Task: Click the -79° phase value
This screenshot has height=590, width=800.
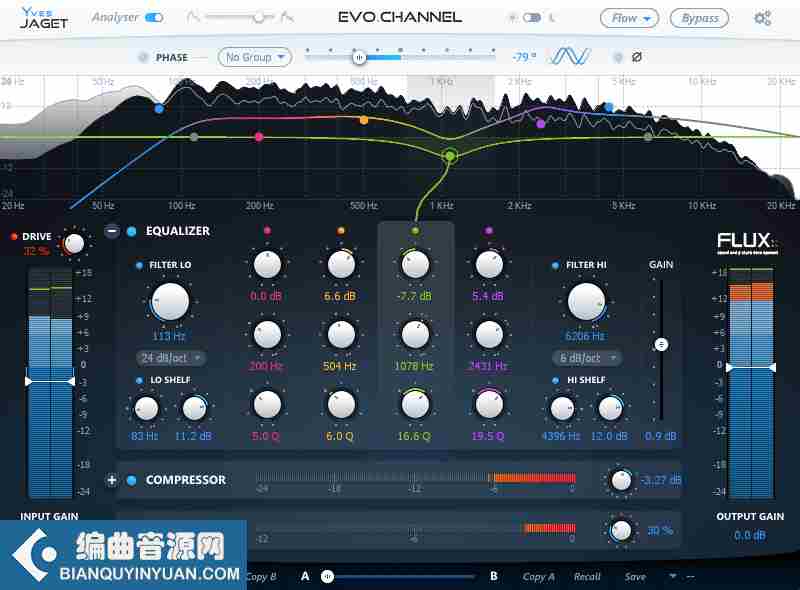Action: tap(524, 57)
